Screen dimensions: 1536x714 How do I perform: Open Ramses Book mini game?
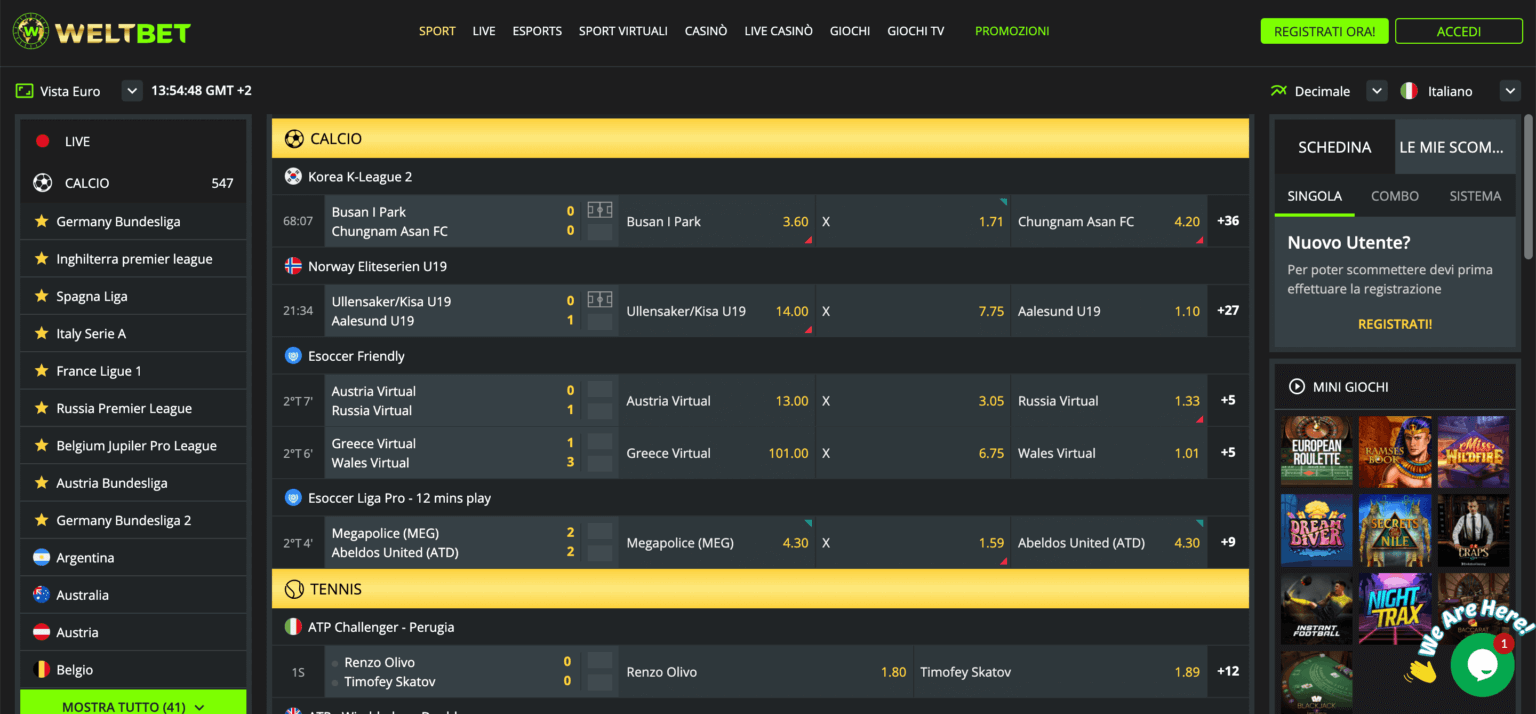pyautogui.click(x=1394, y=452)
